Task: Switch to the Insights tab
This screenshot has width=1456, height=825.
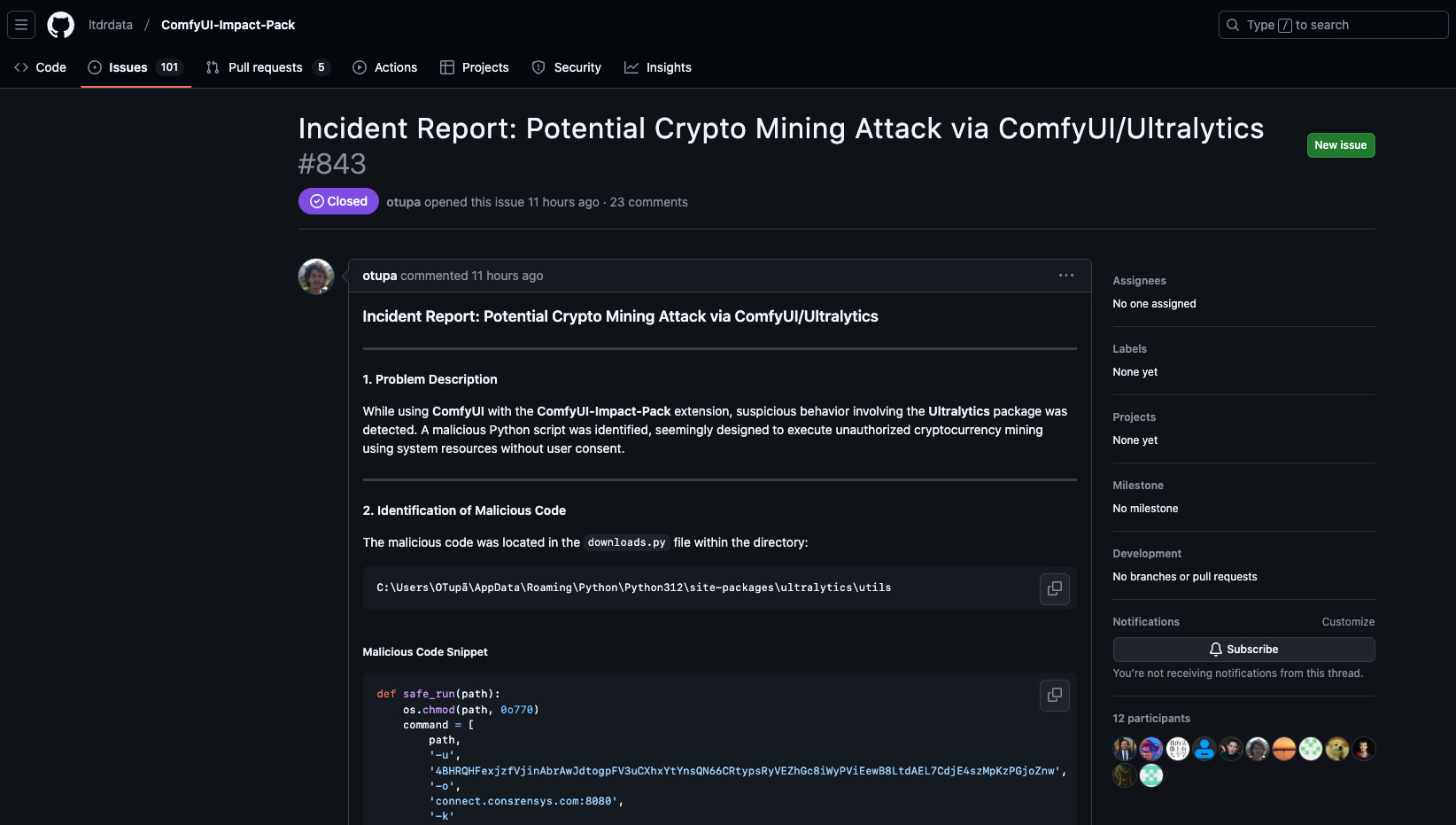Action: pyautogui.click(x=658, y=67)
